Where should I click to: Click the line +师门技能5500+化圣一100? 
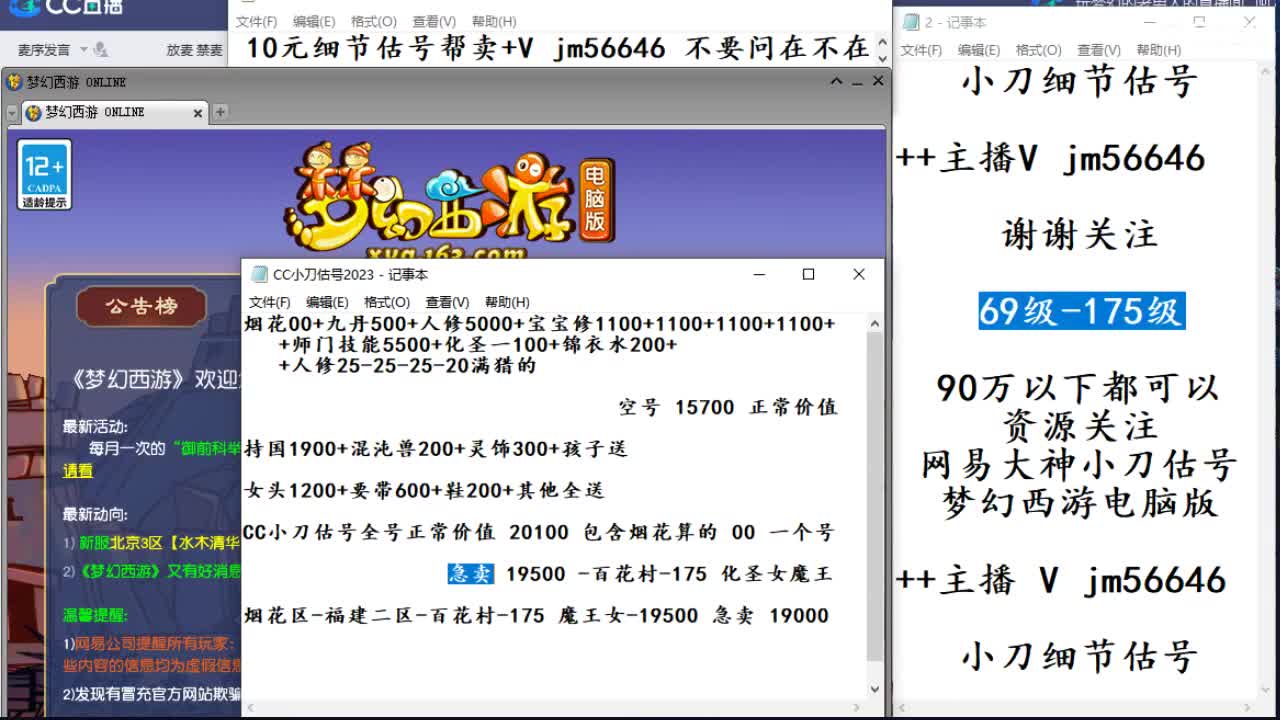pyautogui.click(x=478, y=345)
